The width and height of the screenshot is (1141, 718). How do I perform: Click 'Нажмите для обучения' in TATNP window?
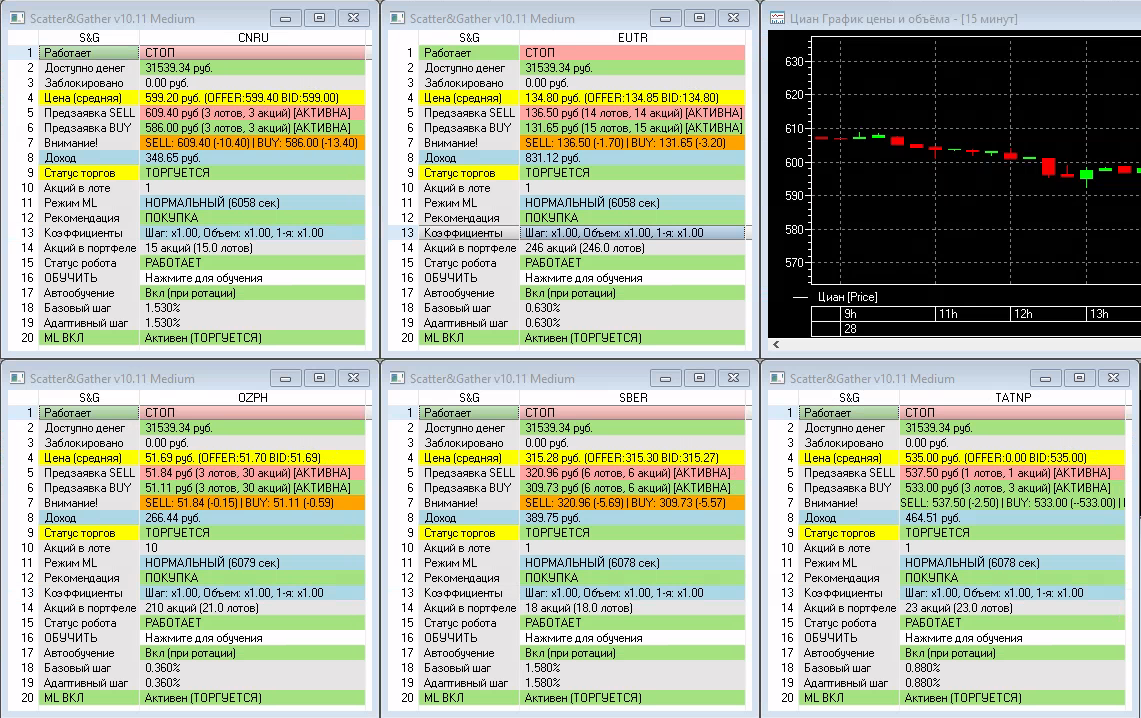click(x=1012, y=638)
